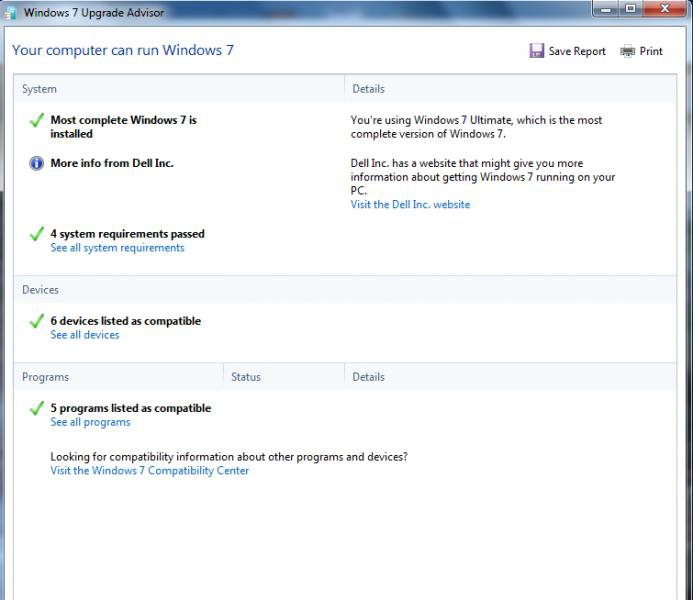Click 'More info from Dell Inc.' text

click(x=112, y=163)
